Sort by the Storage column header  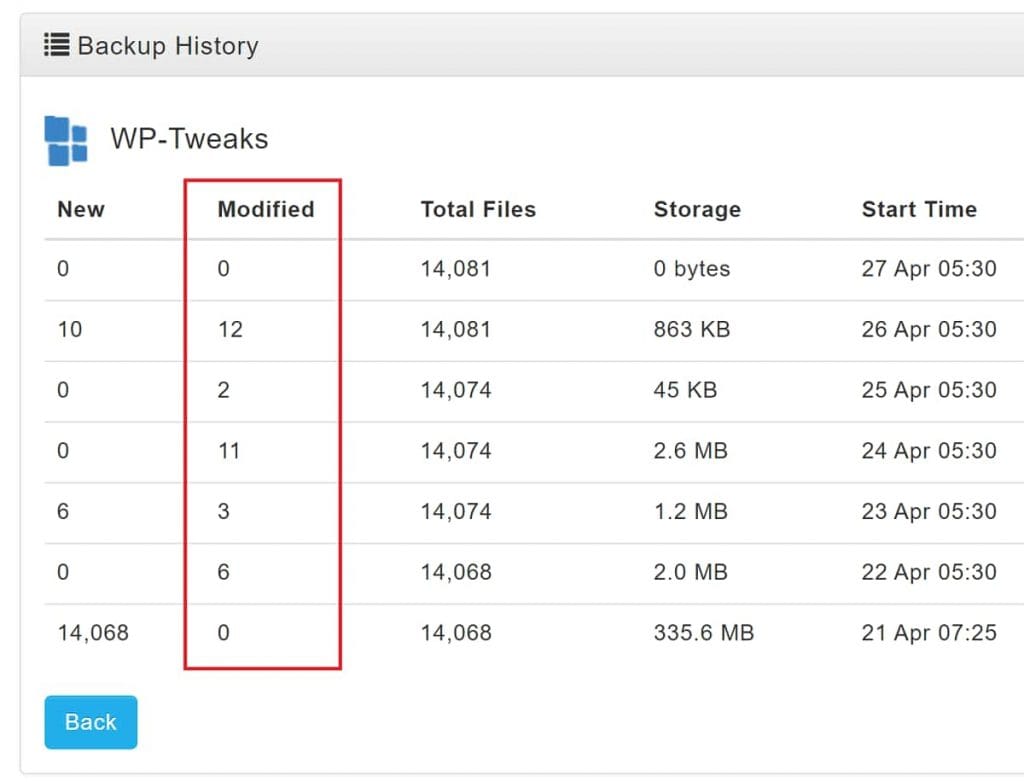(x=697, y=209)
